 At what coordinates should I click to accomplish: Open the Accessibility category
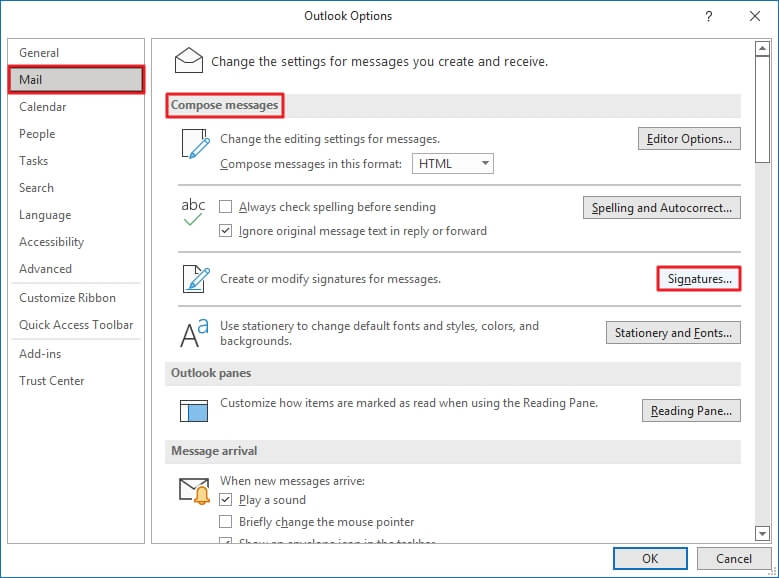click(x=76, y=242)
